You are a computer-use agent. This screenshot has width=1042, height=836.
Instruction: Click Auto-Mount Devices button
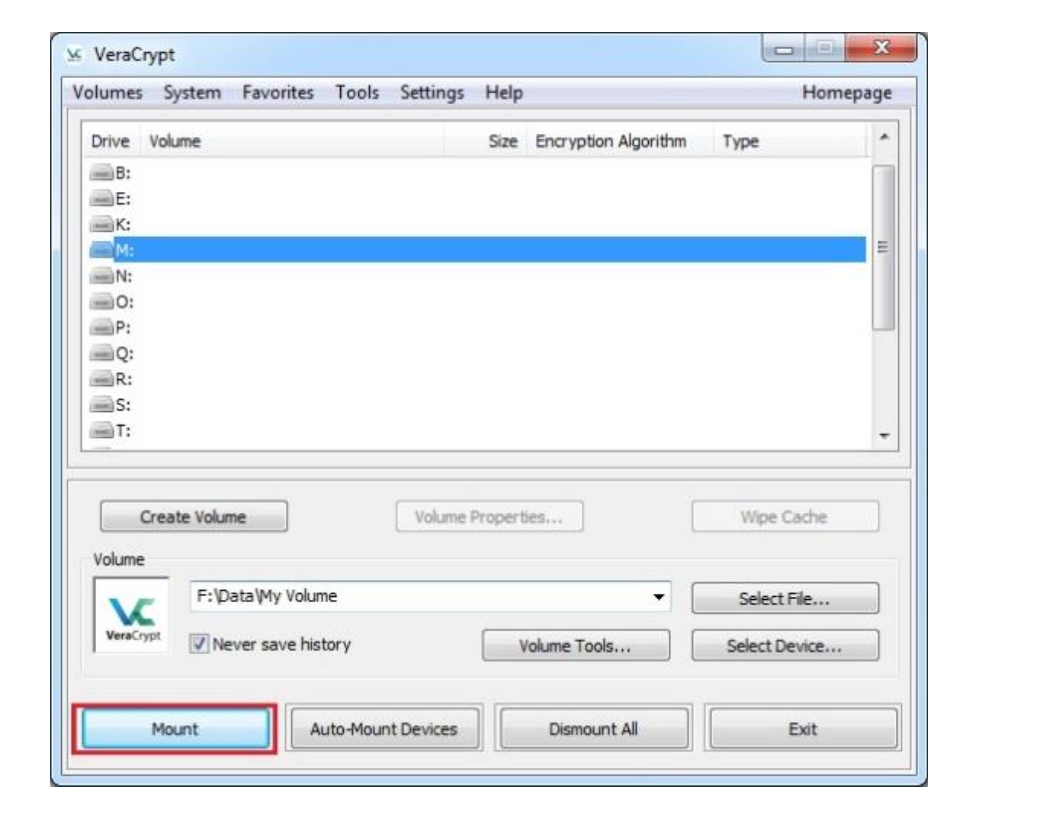pos(384,729)
